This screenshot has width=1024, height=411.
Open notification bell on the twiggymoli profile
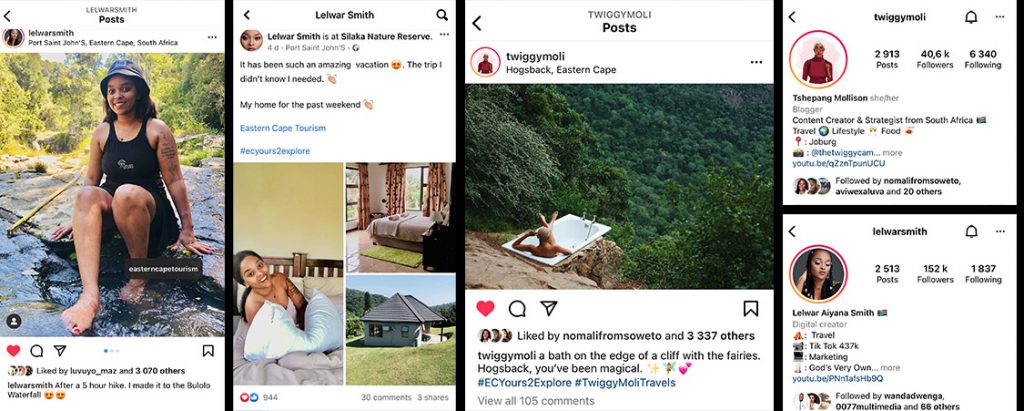click(971, 17)
